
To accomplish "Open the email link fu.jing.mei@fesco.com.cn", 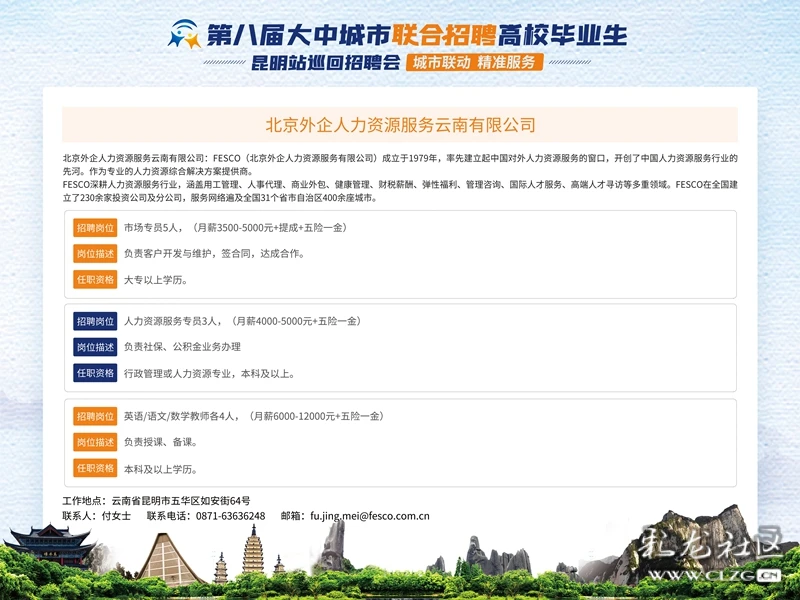I will tap(370, 516).
